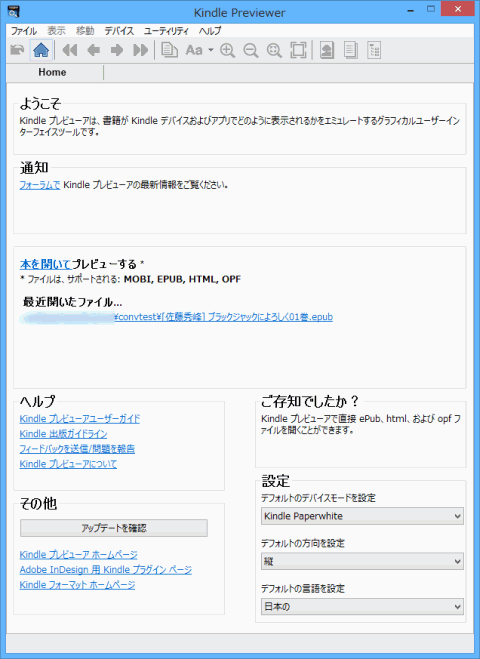The image size is (480, 659).
Task: Follow the フォーラムで link
Action: coord(40,185)
